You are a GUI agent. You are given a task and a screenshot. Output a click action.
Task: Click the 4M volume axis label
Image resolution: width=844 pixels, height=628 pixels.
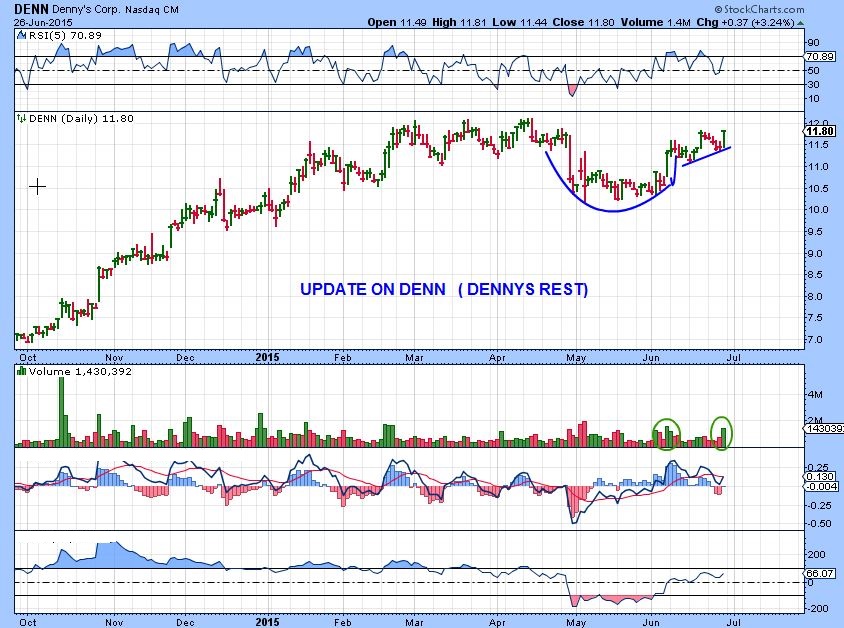tap(815, 395)
